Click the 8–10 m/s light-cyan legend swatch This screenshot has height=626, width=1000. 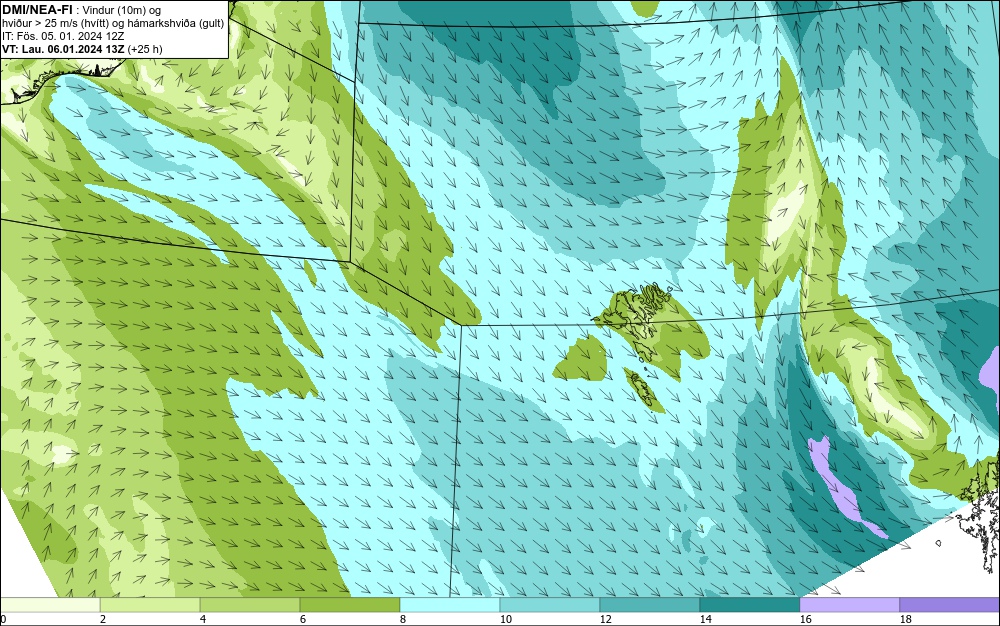pyautogui.click(x=450, y=604)
